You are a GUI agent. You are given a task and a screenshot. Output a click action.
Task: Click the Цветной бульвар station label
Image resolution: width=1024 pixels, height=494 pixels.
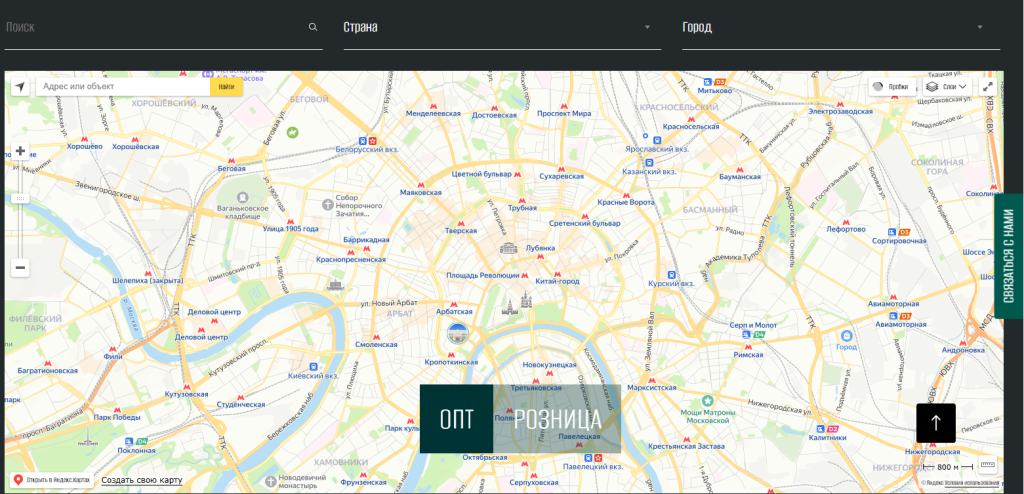tap(480, 175)
